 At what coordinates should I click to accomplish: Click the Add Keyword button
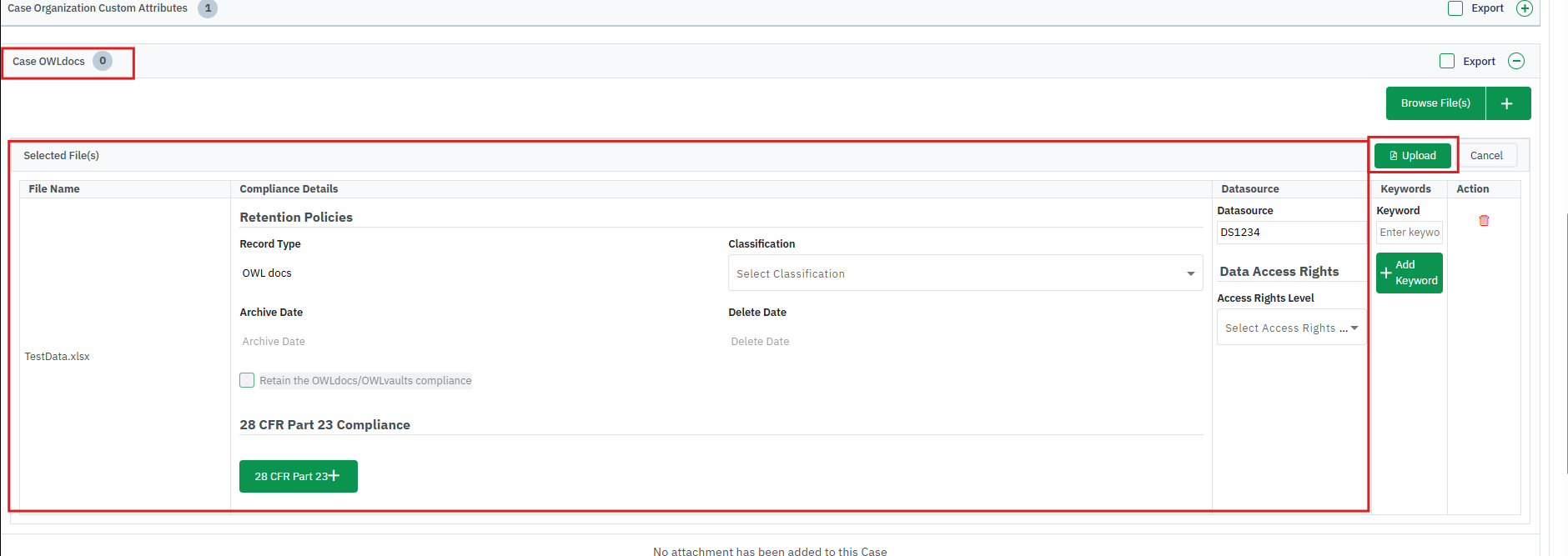pyautogui.click(x=1409, y=273)
